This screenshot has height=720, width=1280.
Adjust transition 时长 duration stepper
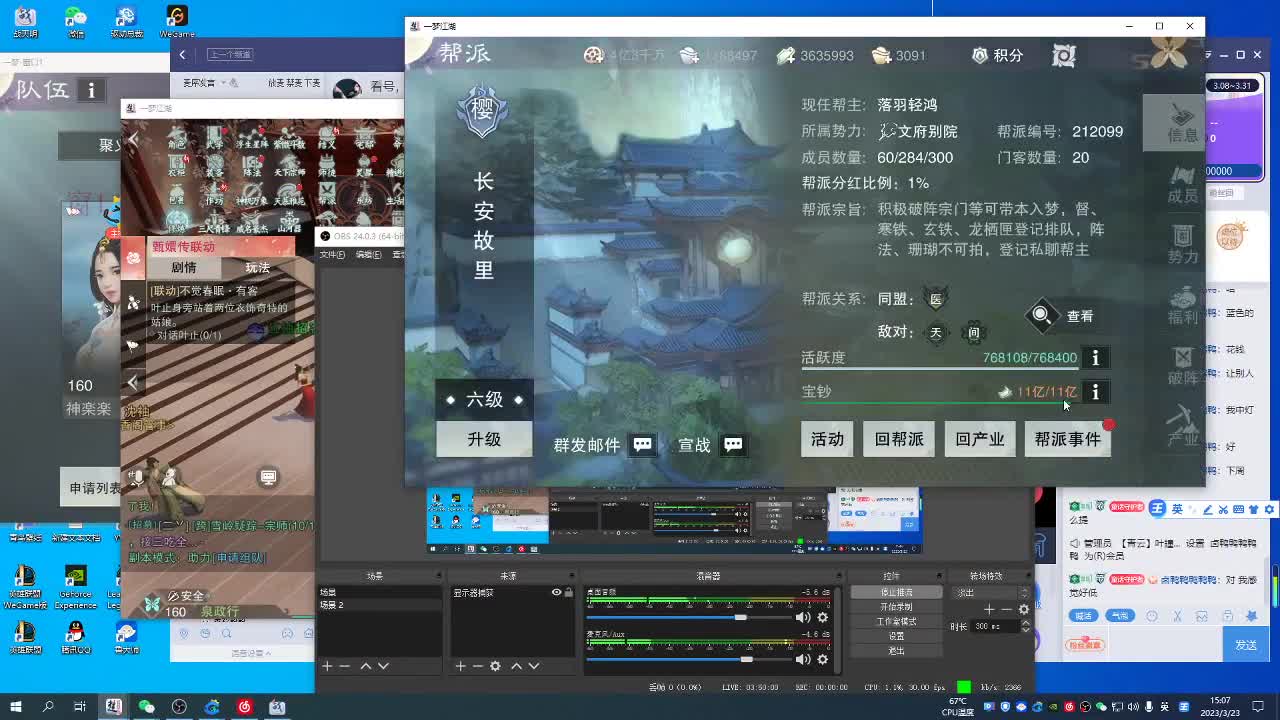[x=1026, y=626]
